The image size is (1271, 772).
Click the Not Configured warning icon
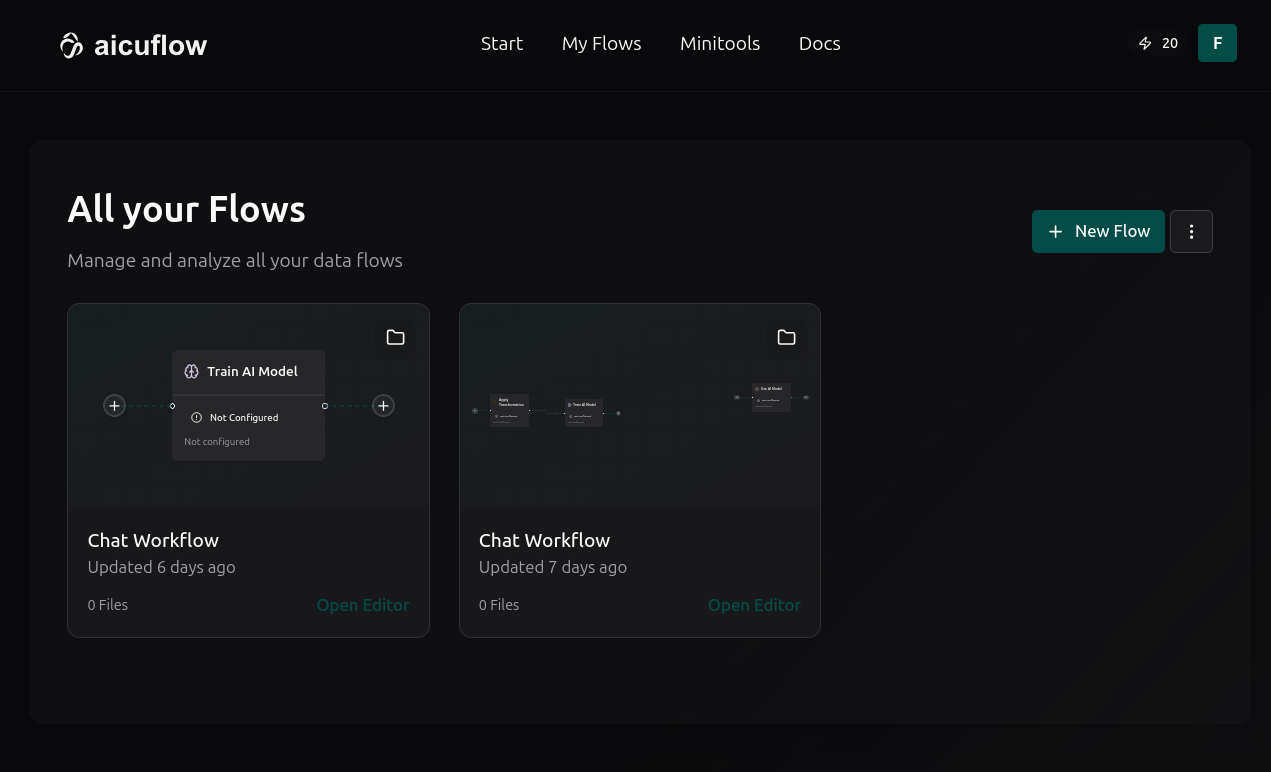197,418
